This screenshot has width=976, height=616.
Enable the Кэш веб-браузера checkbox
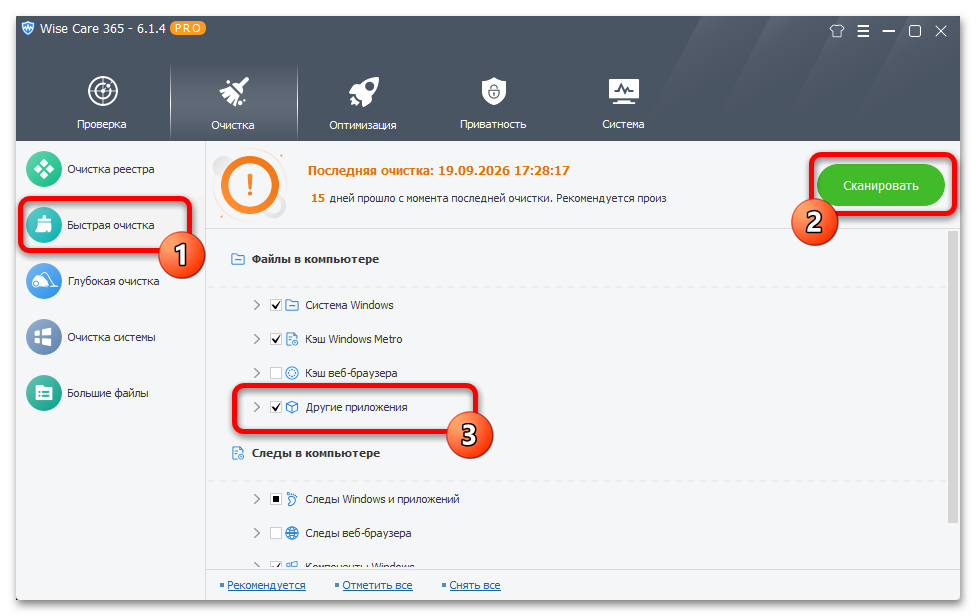[276, 373]
